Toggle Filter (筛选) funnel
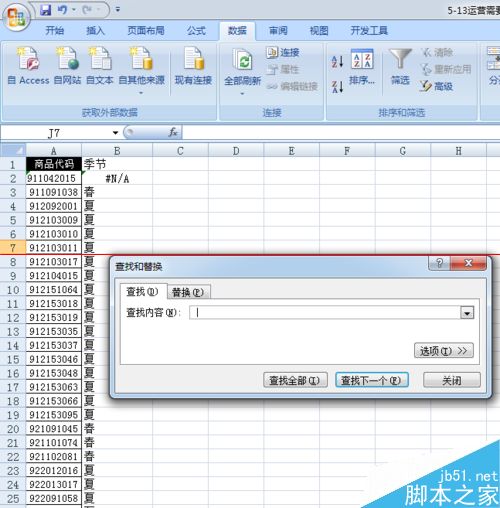This screenshot has height=508, width=500. (400, 67)
